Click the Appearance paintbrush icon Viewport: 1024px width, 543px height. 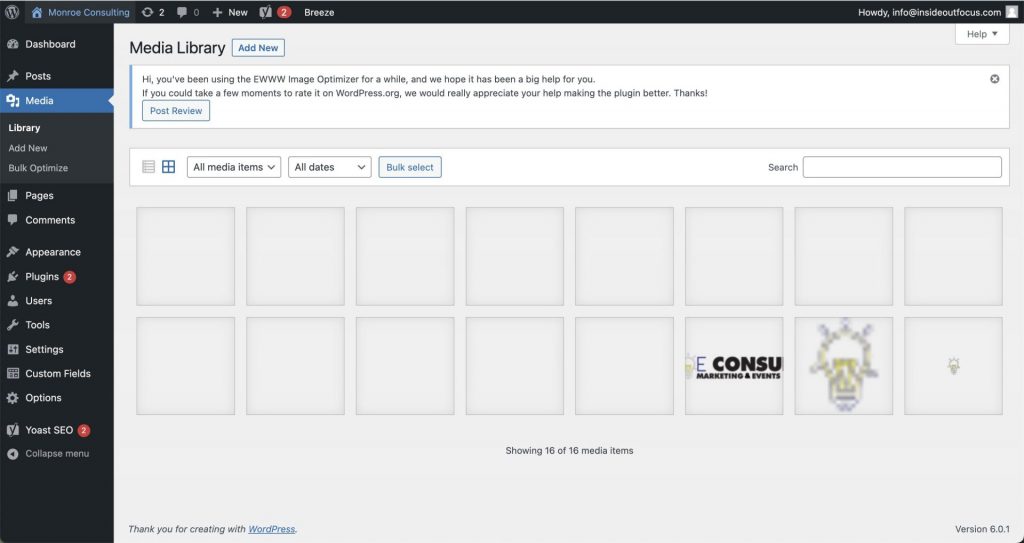pos(12,252)
